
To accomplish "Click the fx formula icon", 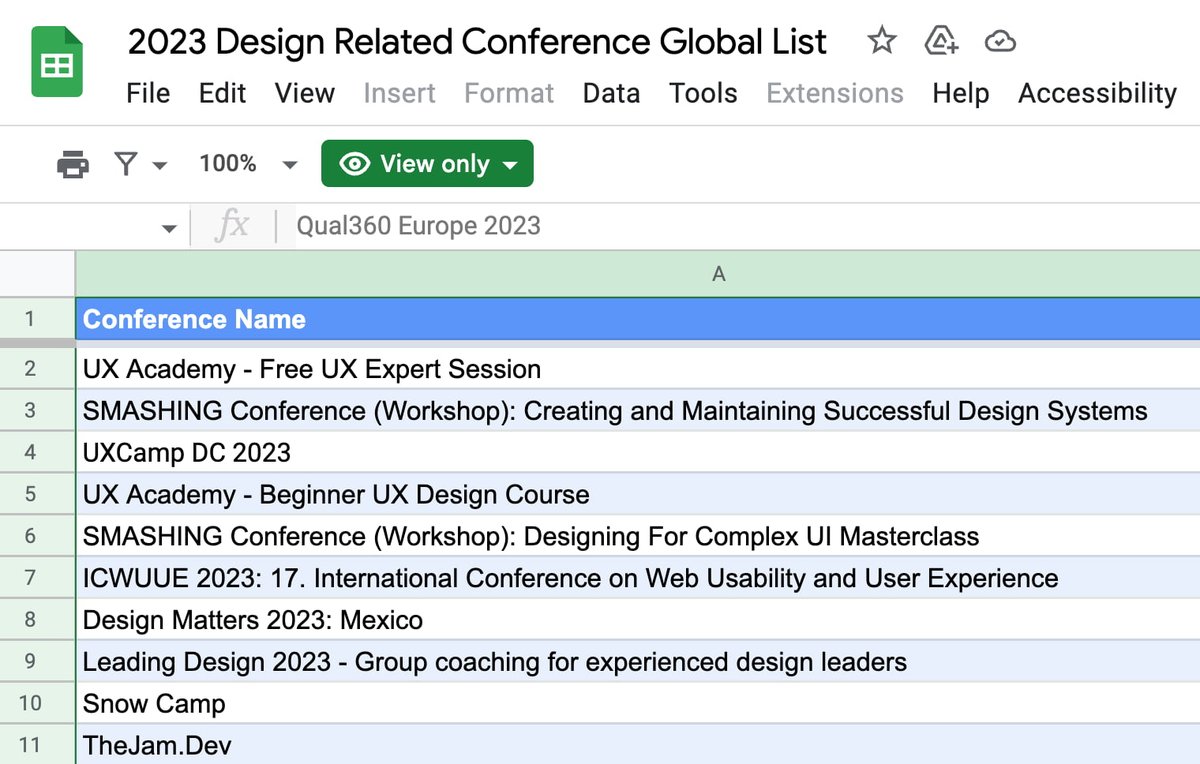I will point(232,226).
